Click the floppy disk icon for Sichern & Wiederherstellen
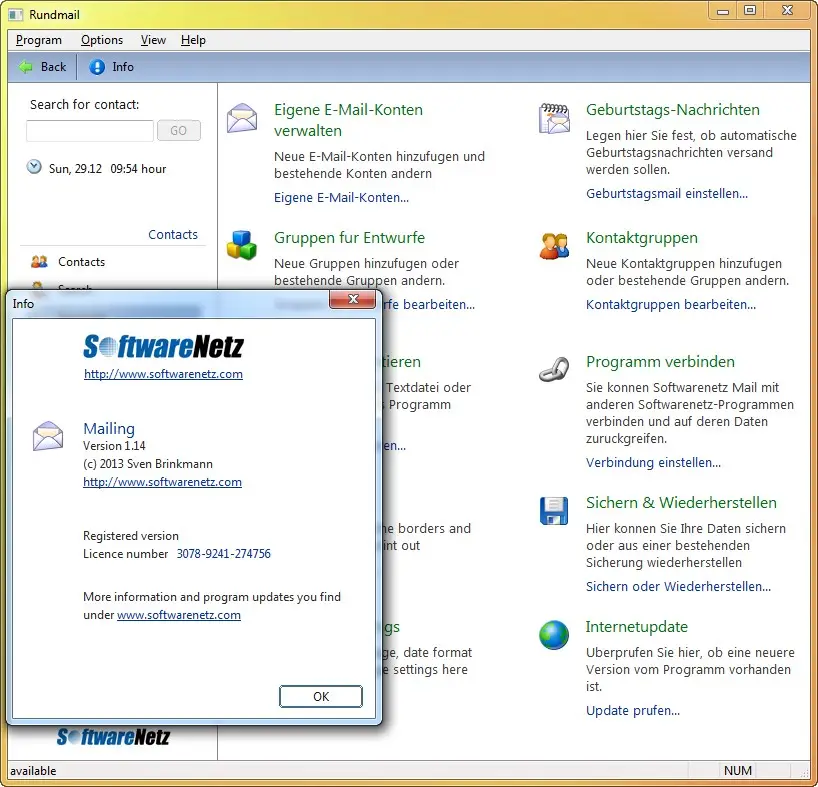This screenshot has width=818, height=787. (x=554, y=511)
